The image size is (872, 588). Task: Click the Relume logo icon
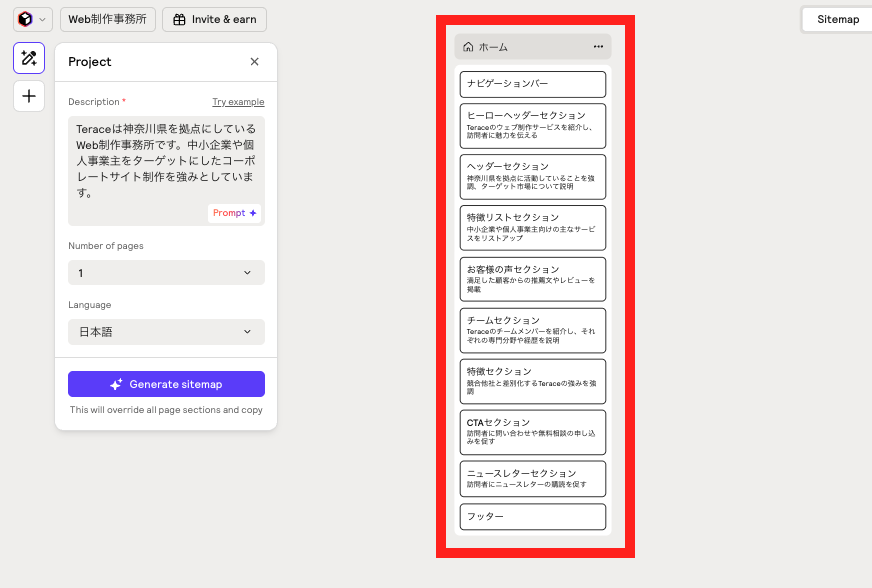point(25,19)
